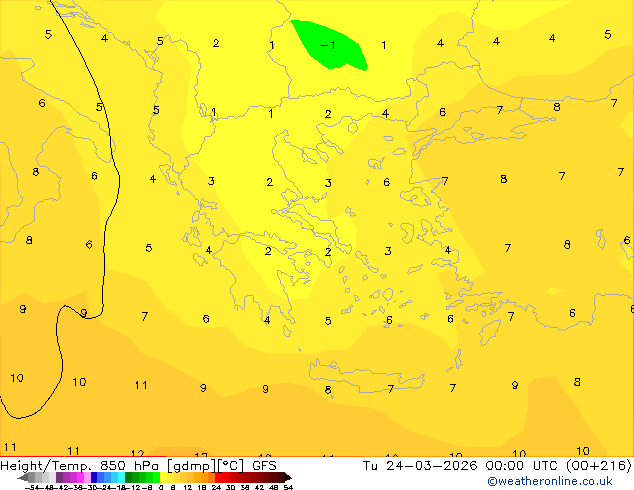Click the bright red legend swatch above 24
This screenshot has width=634, height=490.
coord(218,477)
